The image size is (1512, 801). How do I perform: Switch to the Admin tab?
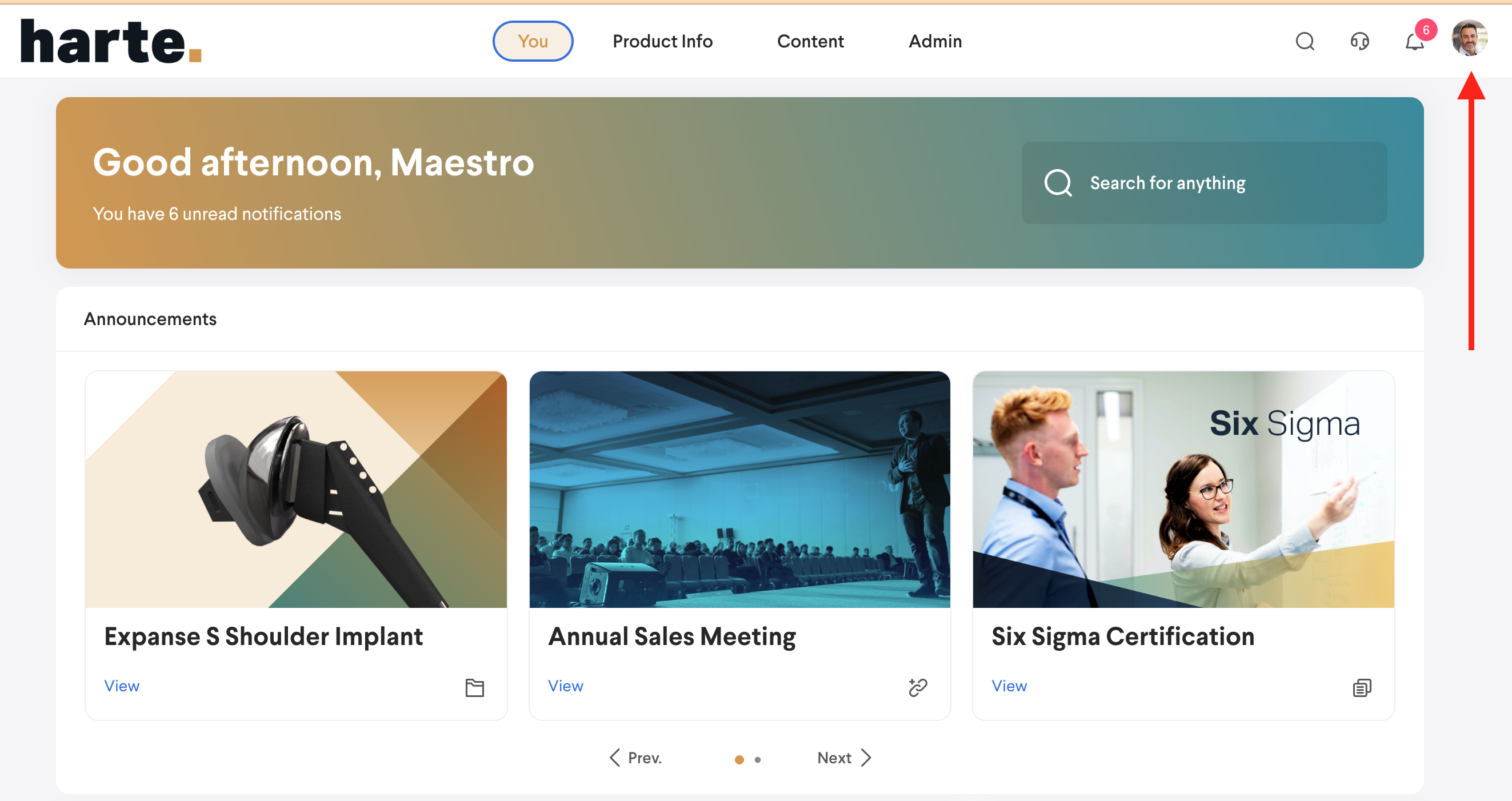[935, 41]
